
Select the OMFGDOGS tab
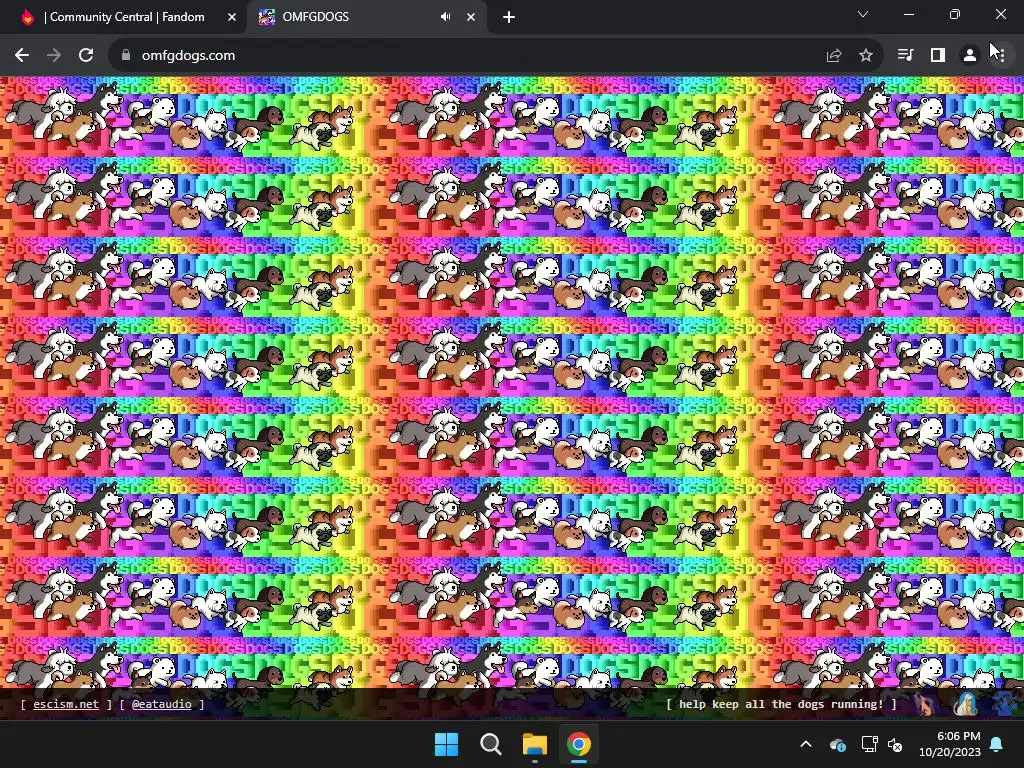(368, 17)
